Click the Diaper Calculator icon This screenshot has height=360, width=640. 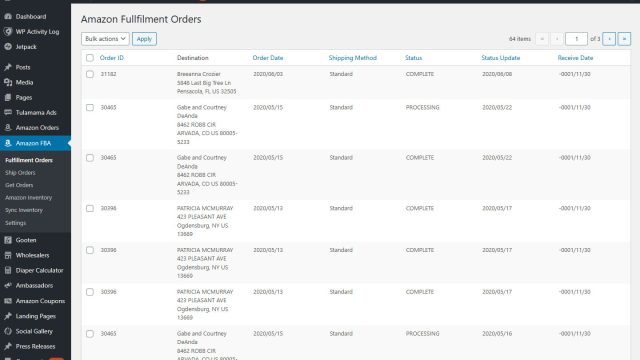click(8, 270)
